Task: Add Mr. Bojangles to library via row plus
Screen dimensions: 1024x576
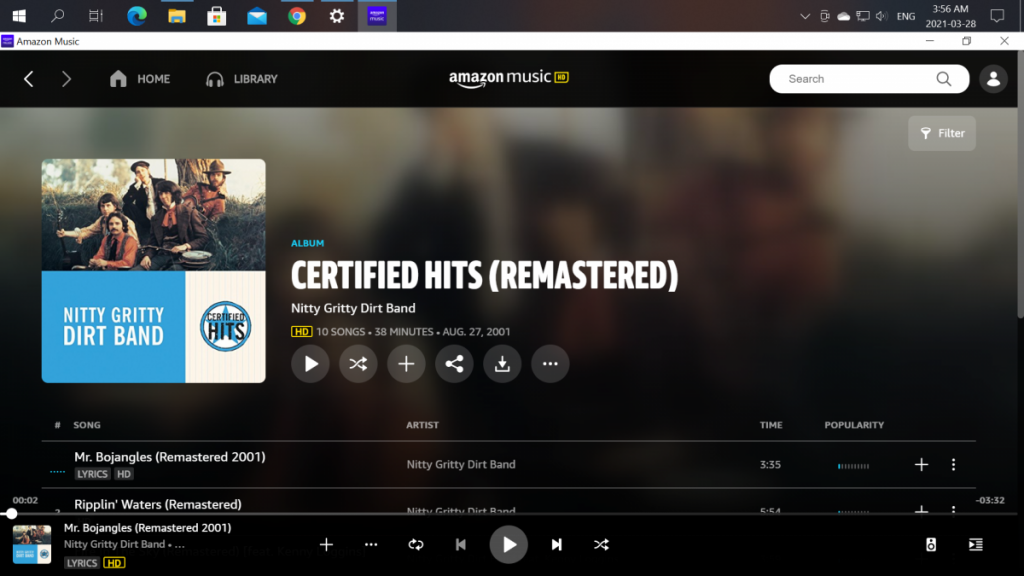Action: click(921, 464)
